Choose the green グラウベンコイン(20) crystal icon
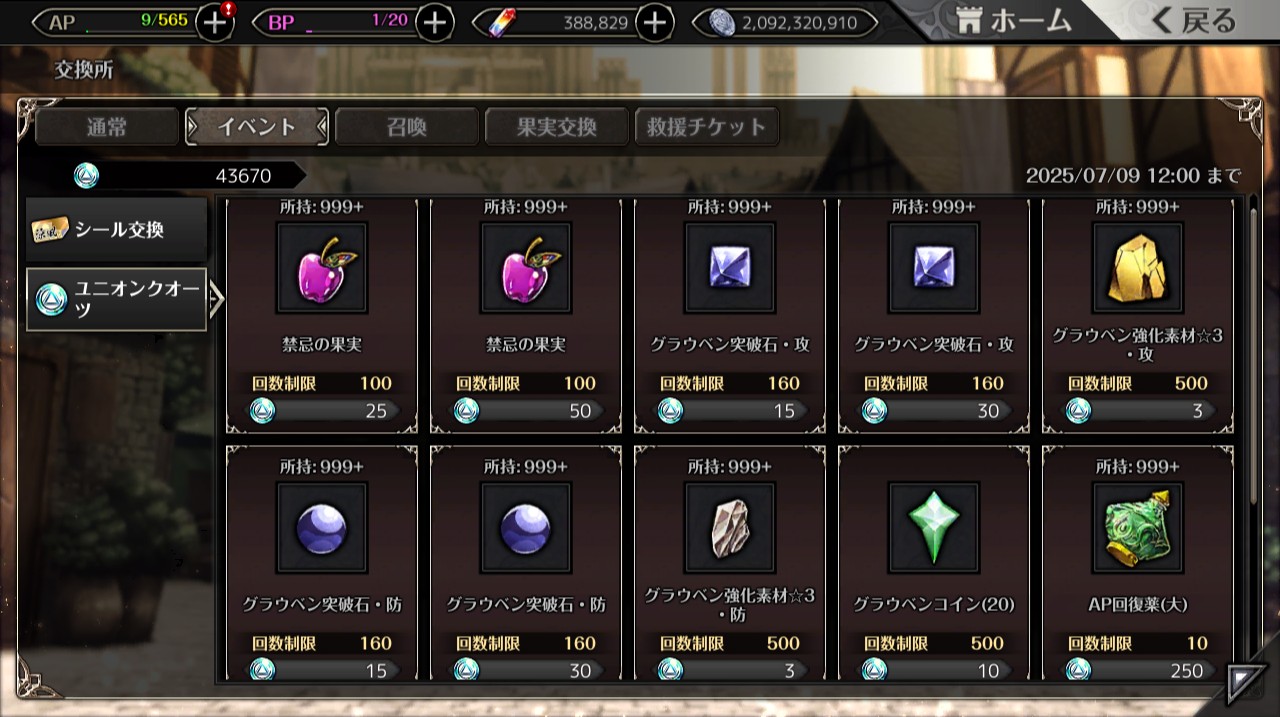The image size is (1280, 717). tap(934, 528)
